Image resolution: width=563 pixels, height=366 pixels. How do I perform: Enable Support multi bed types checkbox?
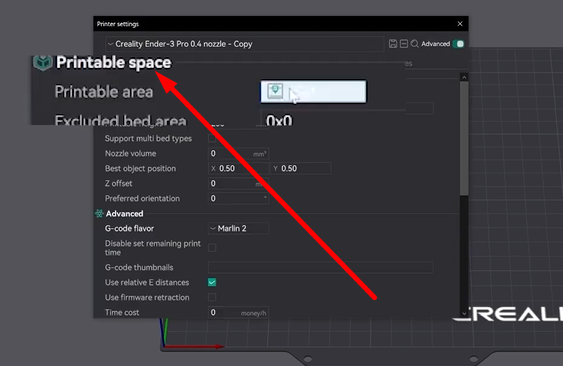212,138
